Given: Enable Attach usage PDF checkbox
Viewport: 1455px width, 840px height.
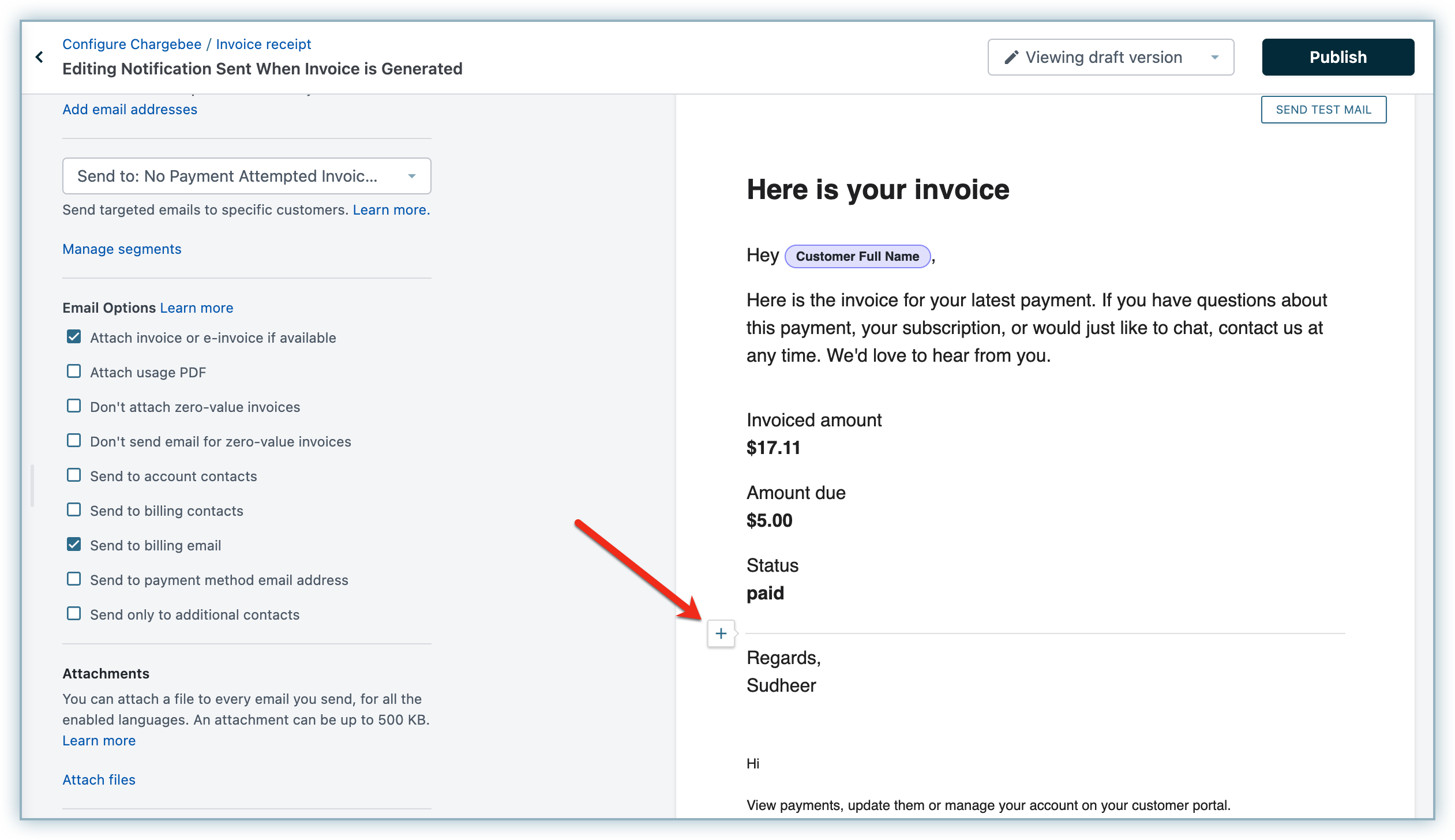Looking at the screenshot, I should point(74,372).
